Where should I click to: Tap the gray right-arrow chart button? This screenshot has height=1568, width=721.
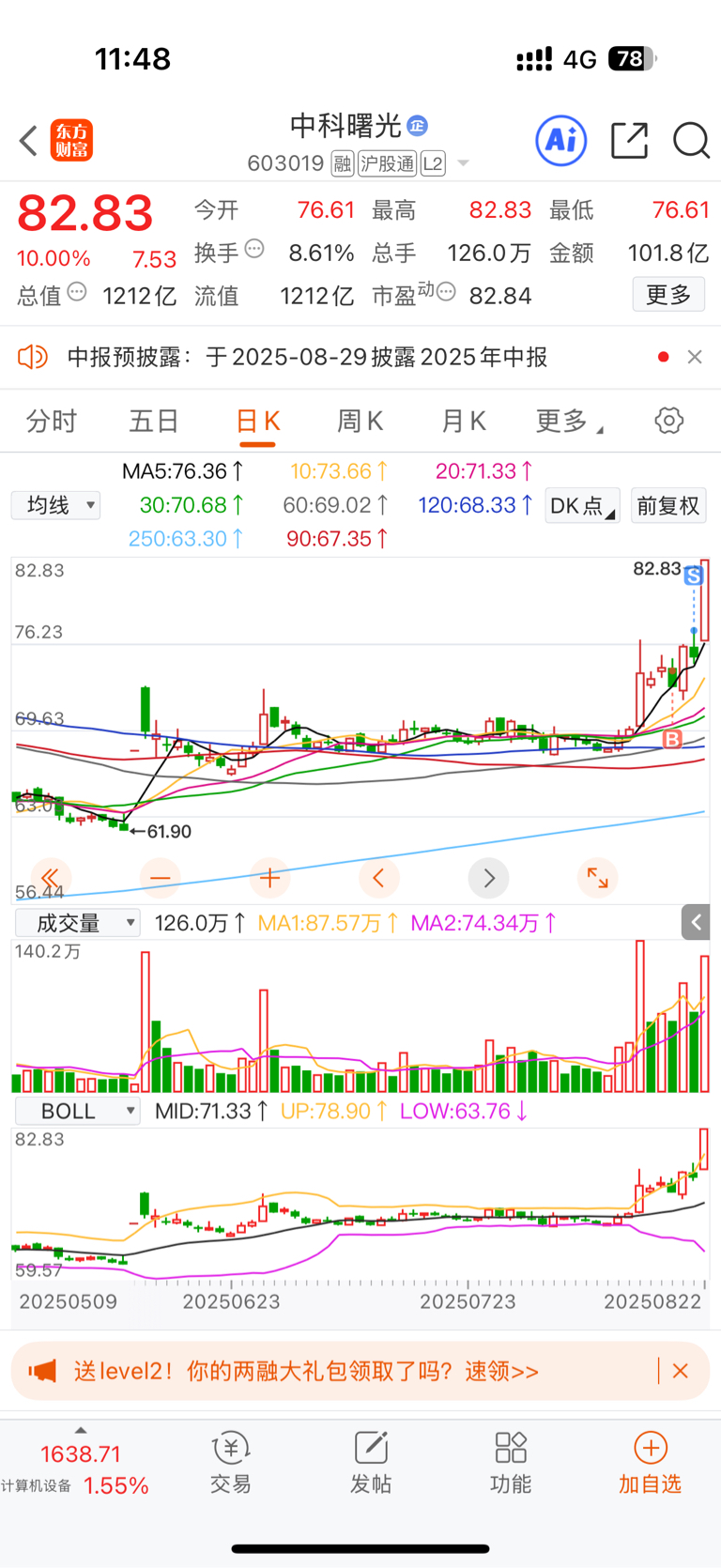(x=488, y=878)
